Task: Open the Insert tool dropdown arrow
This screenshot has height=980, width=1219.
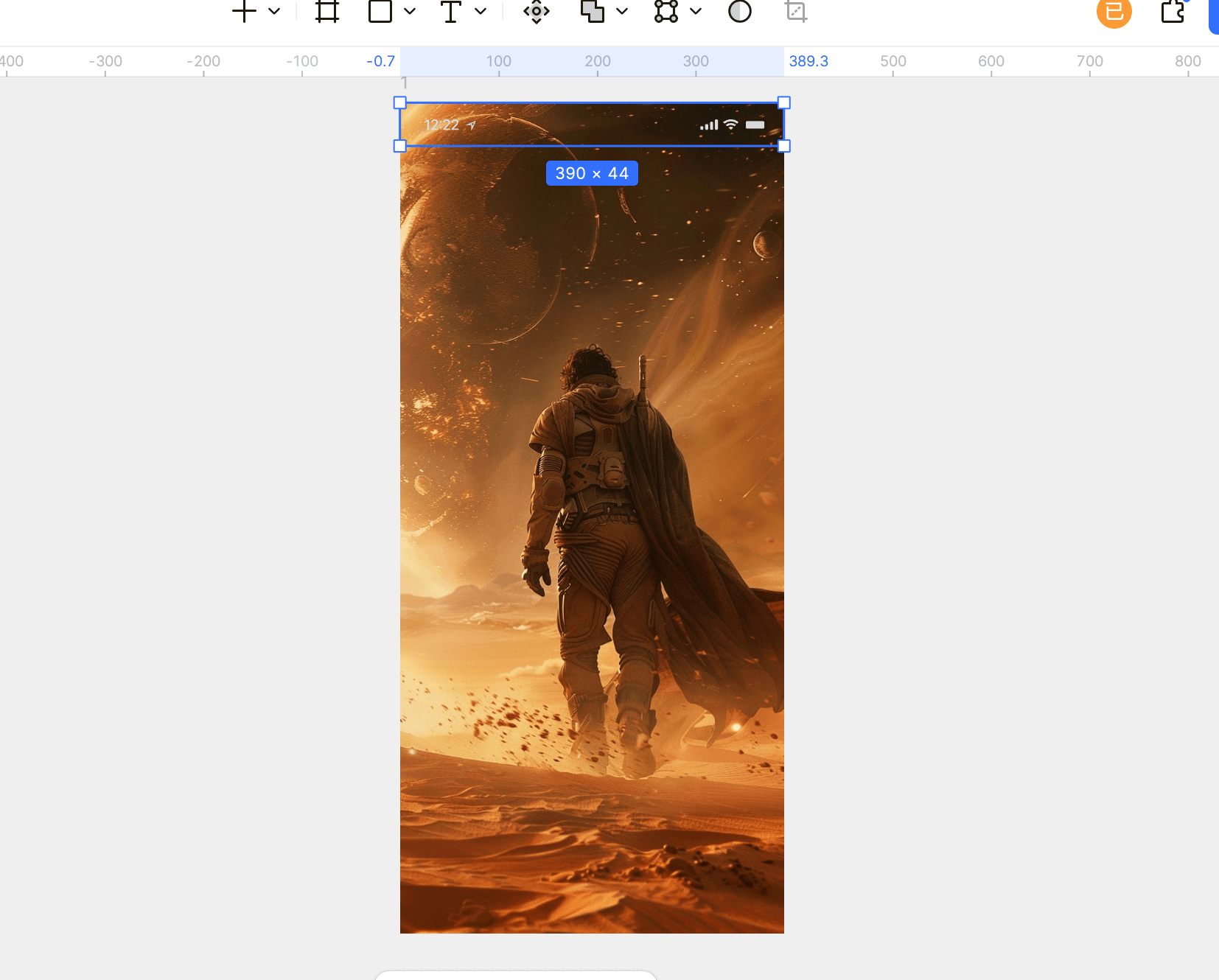Action: click(274, 11)
